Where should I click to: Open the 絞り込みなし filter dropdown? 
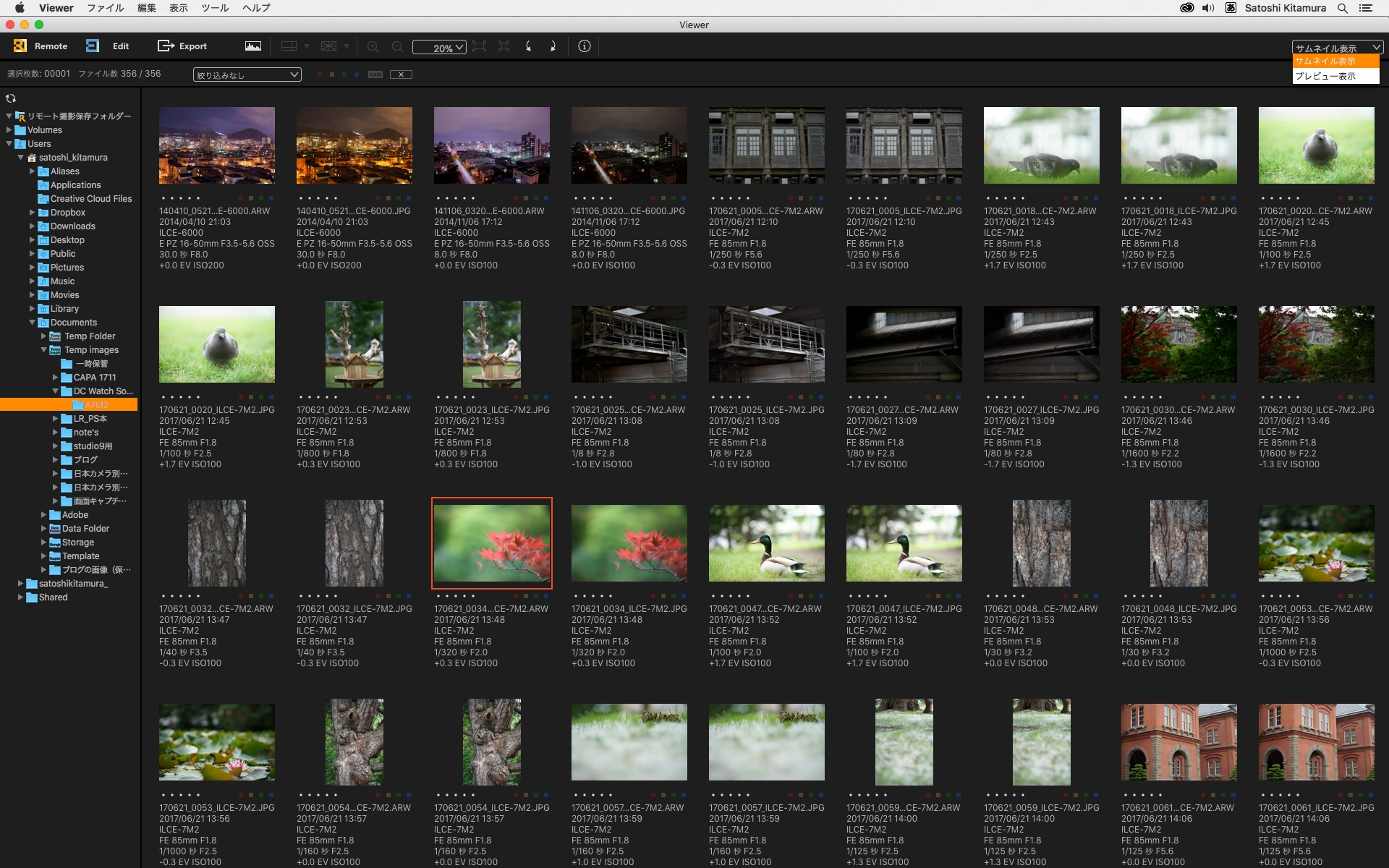(247, 75)
